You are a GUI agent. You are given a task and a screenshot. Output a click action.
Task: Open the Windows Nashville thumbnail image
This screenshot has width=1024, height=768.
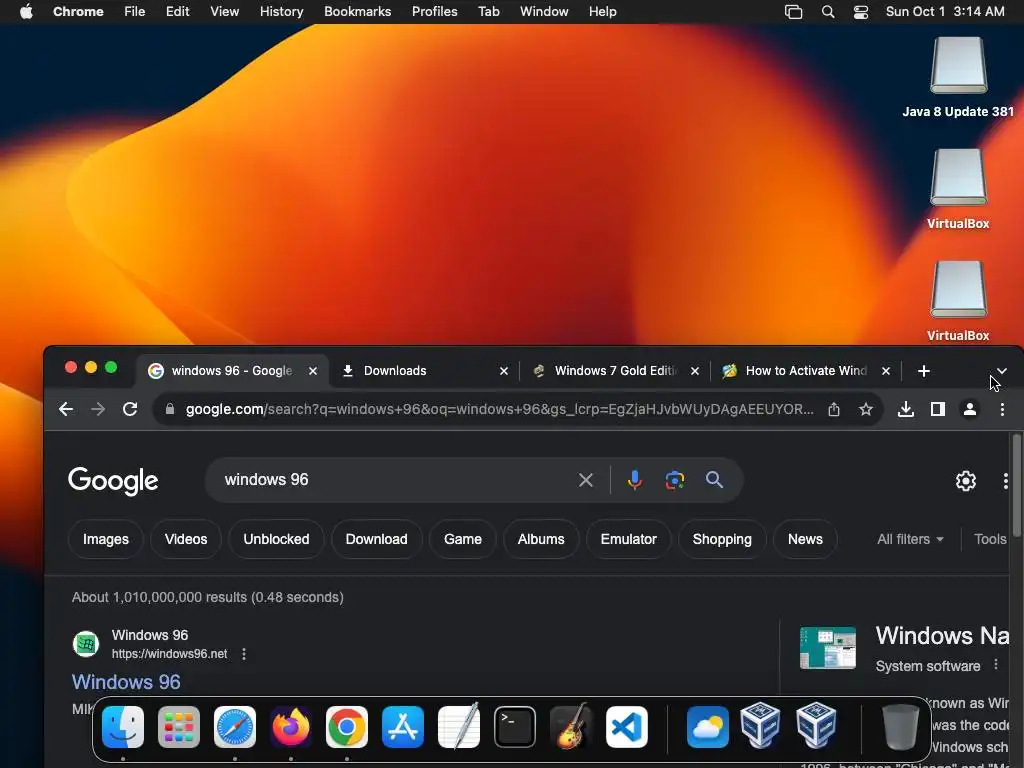[827, 648]
